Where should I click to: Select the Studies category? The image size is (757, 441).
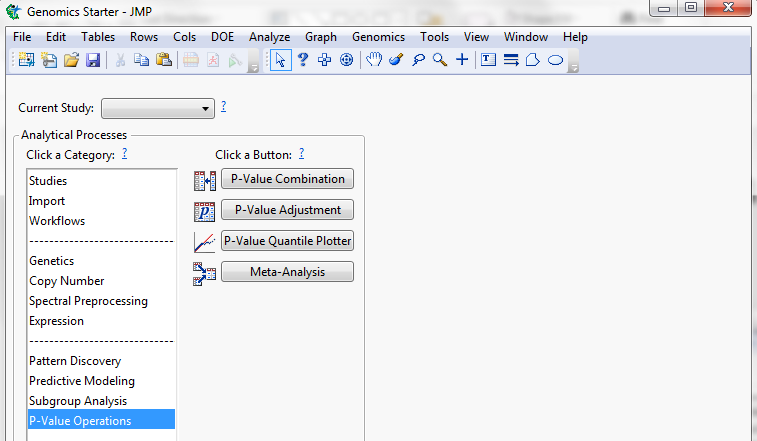click(x=101, y=181)
